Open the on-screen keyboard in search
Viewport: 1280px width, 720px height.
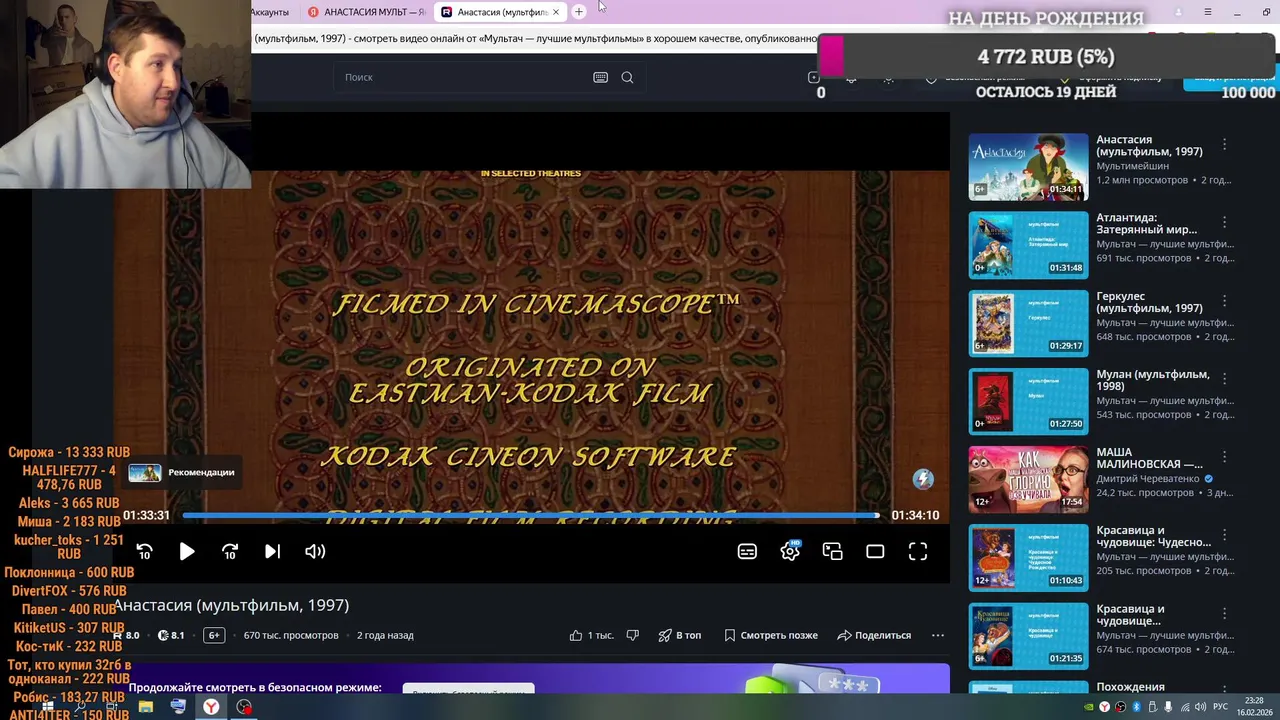(x=600, y=77)
